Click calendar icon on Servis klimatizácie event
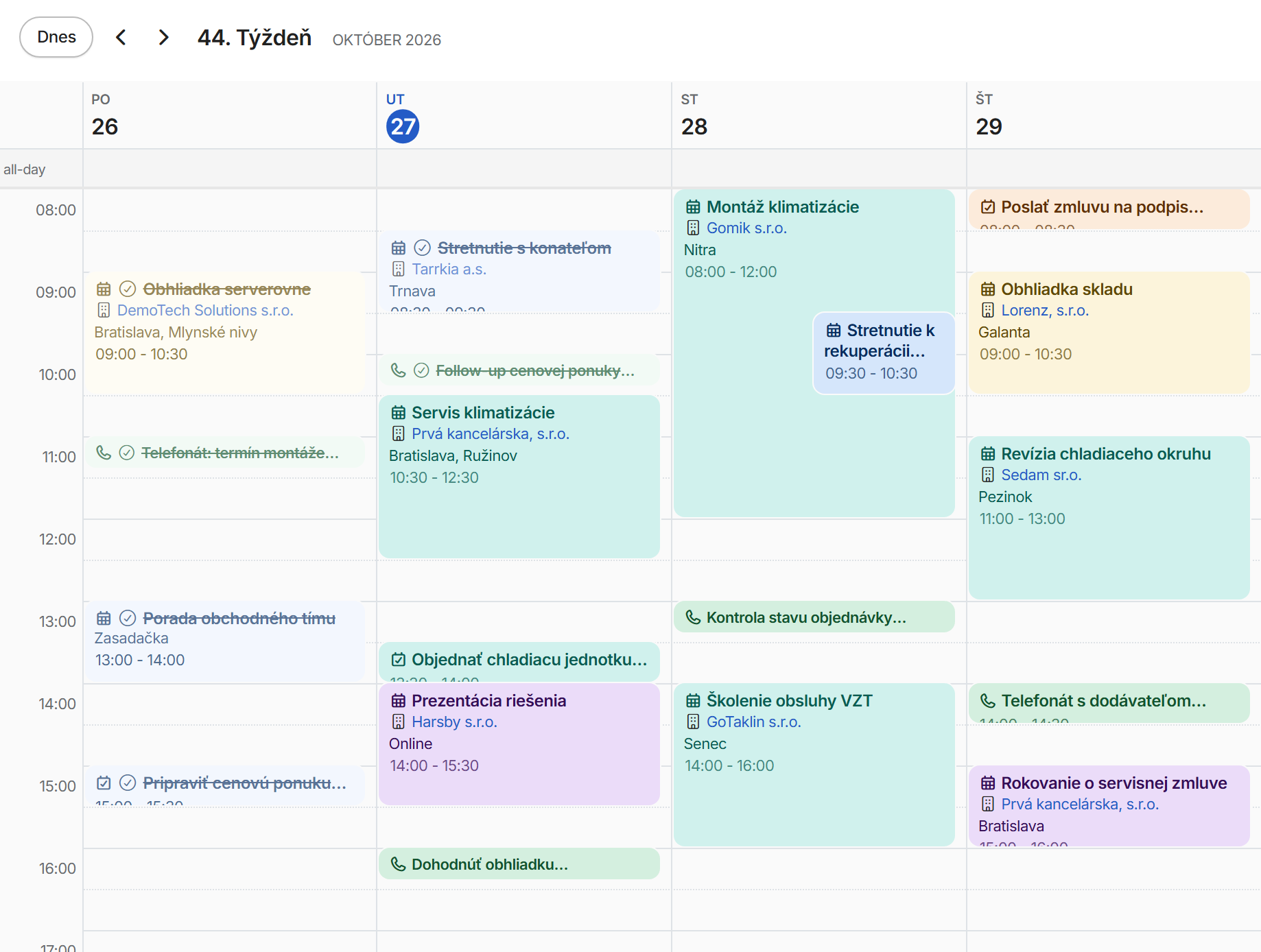 click(399, 412)
